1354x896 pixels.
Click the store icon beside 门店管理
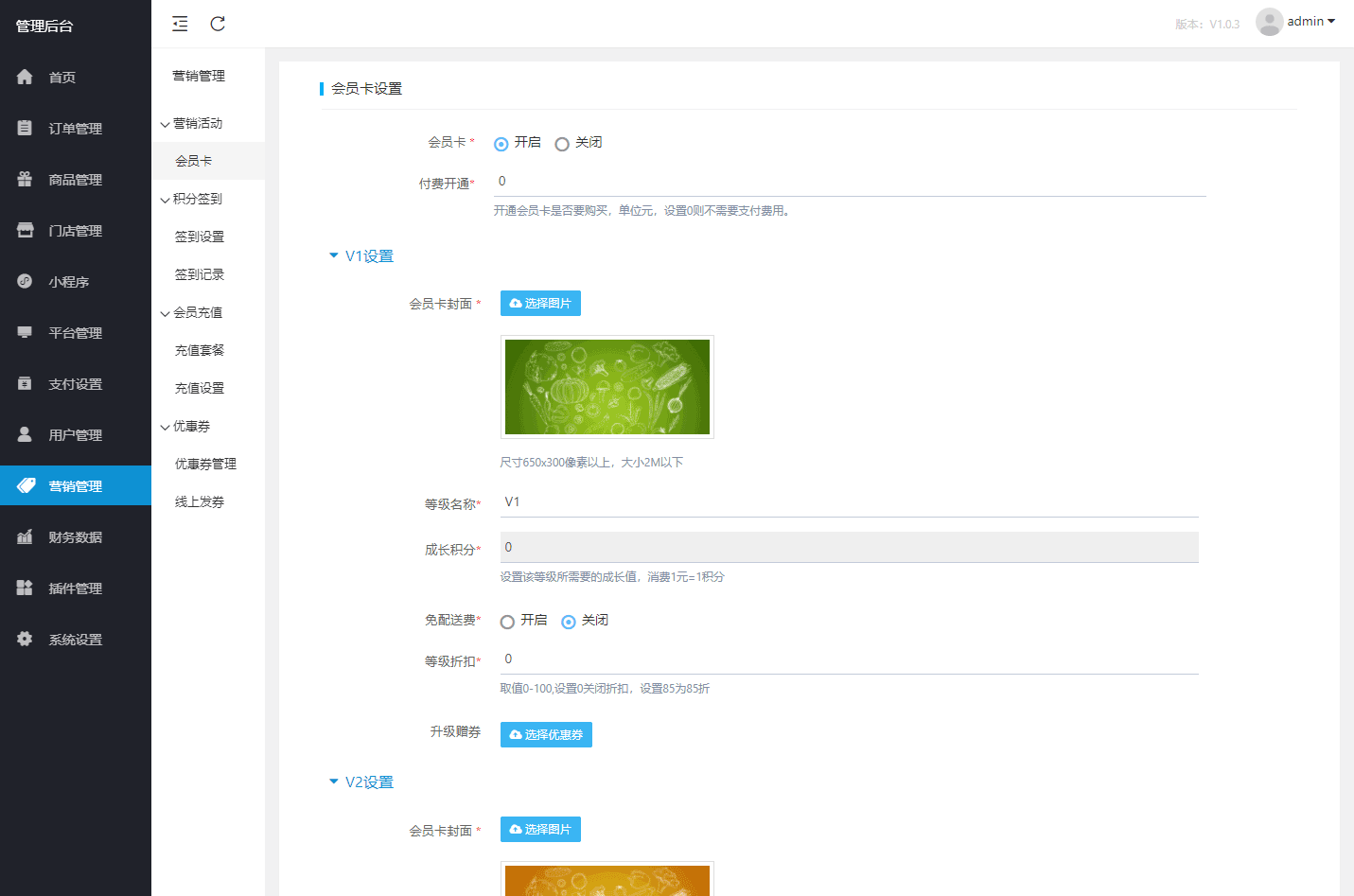point(25,230)
